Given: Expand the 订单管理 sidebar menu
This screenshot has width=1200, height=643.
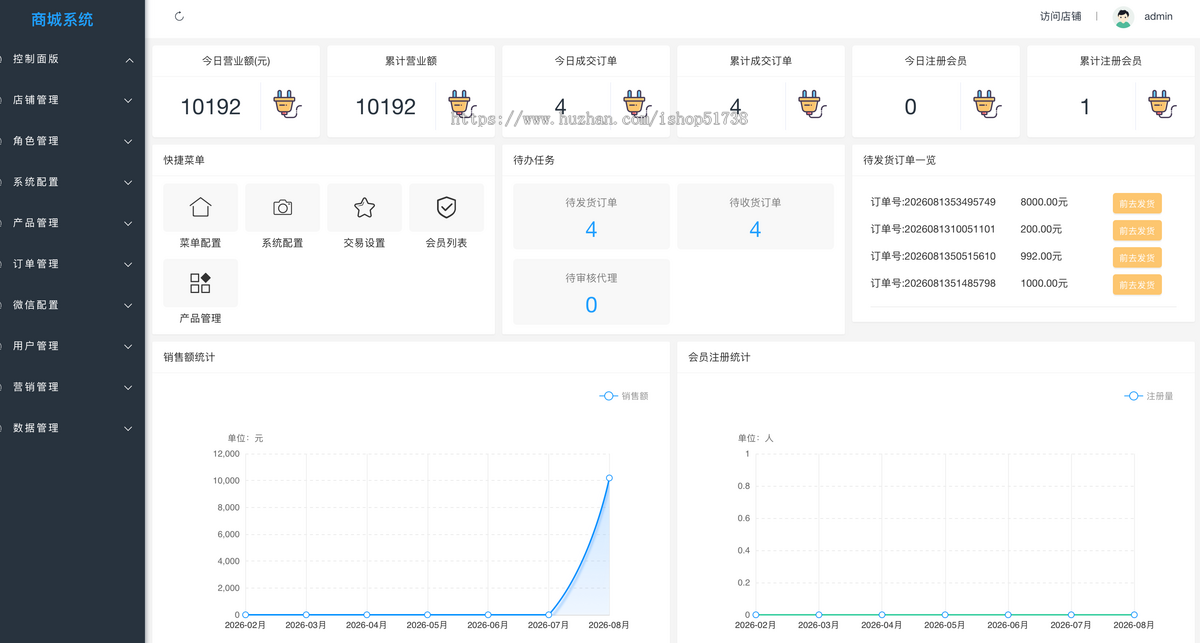Looking at the screenshot, I should [72, 264].
